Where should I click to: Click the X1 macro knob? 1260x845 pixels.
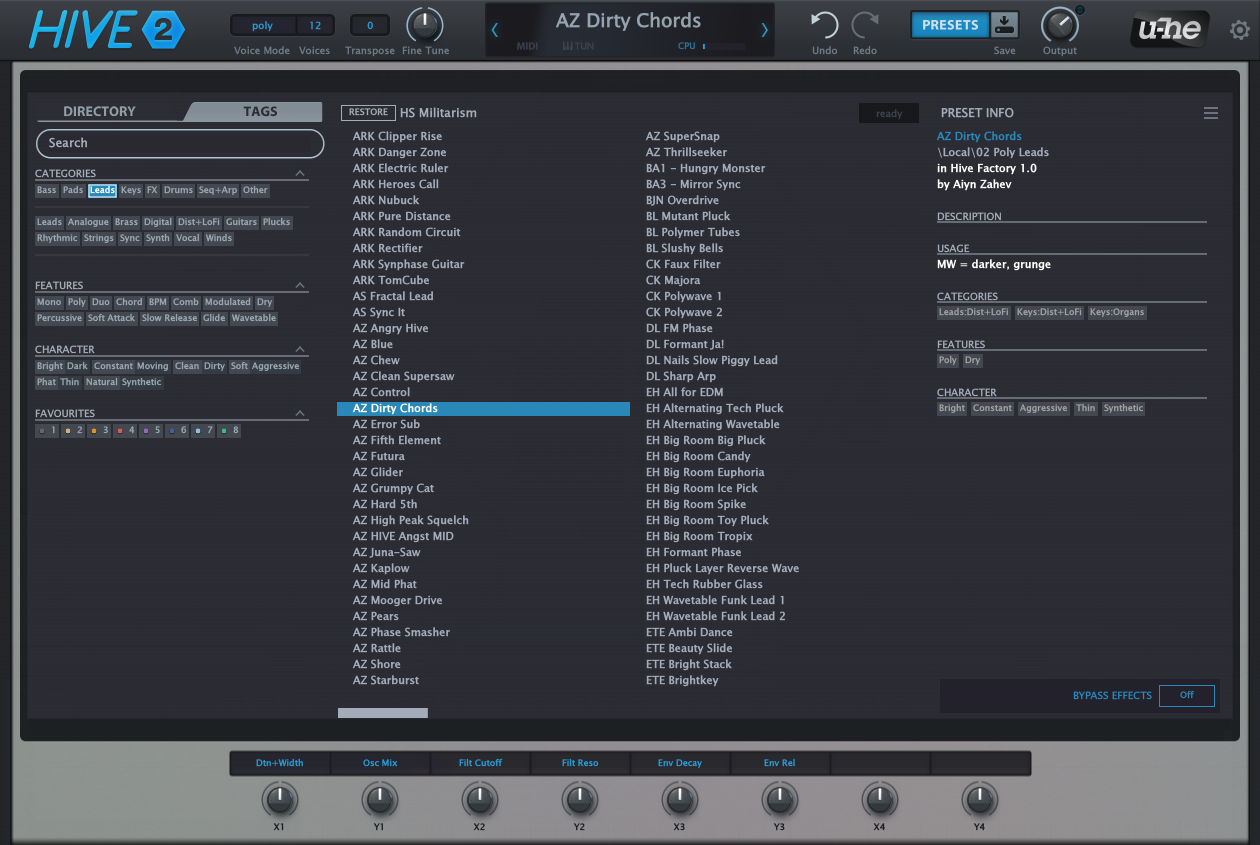pyautogui.click(x=279, y=799)
